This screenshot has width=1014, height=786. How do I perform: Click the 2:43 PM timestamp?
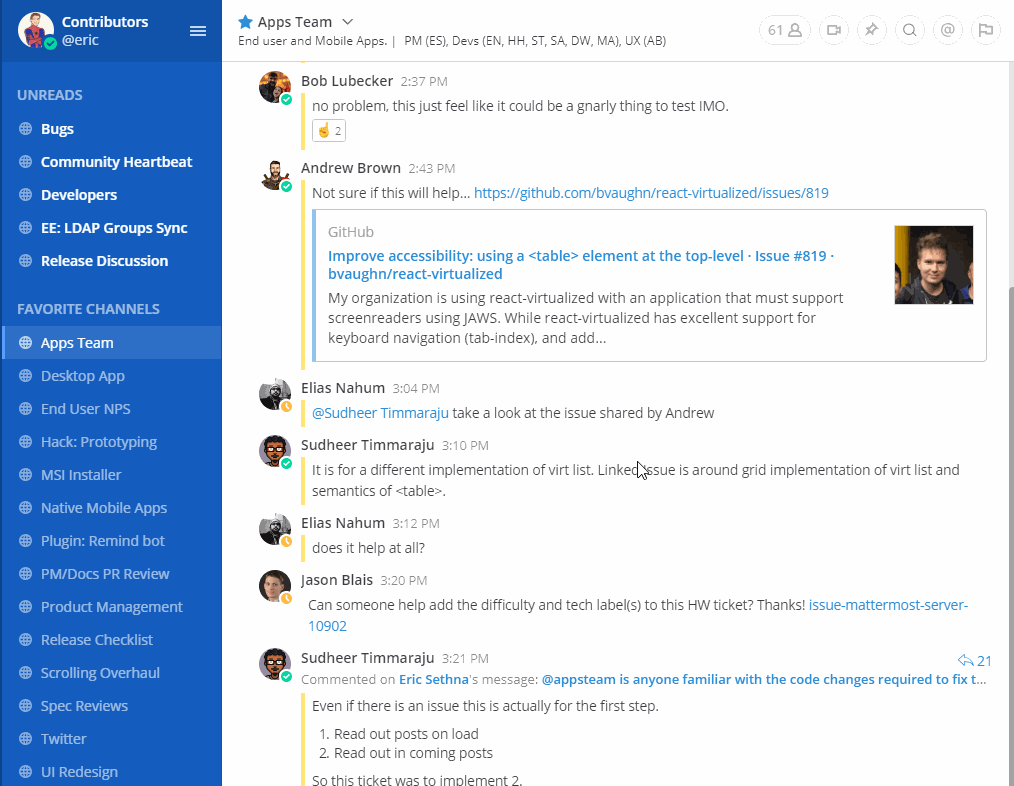(431, 169)
